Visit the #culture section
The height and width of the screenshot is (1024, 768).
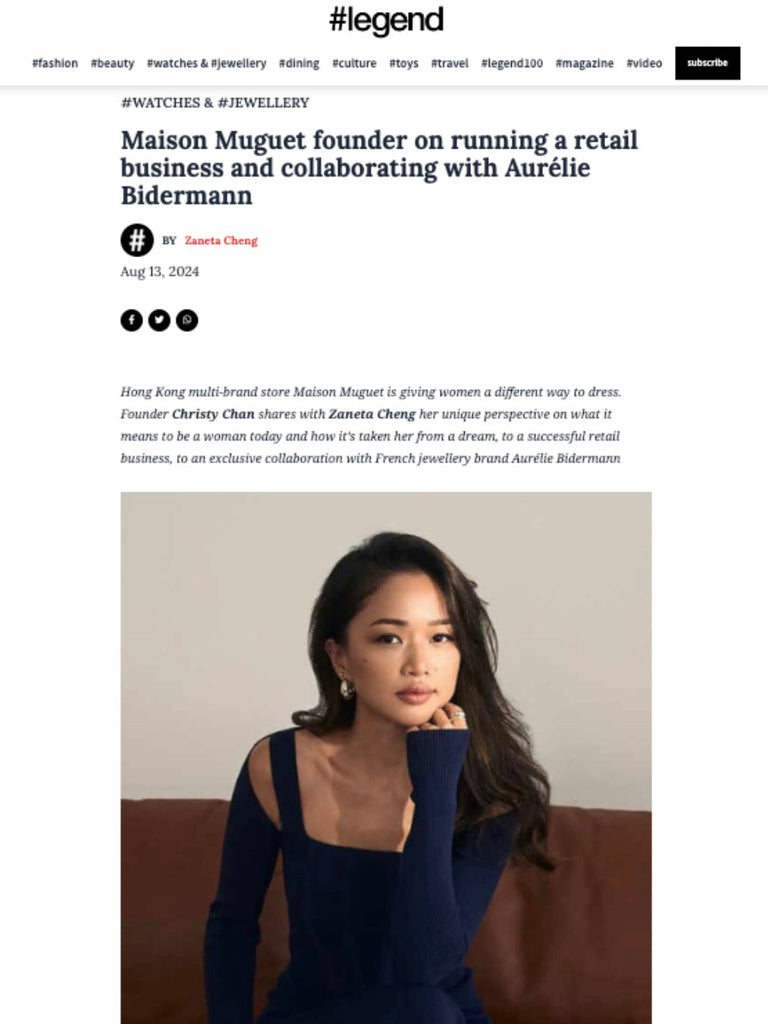coord(354,63)
